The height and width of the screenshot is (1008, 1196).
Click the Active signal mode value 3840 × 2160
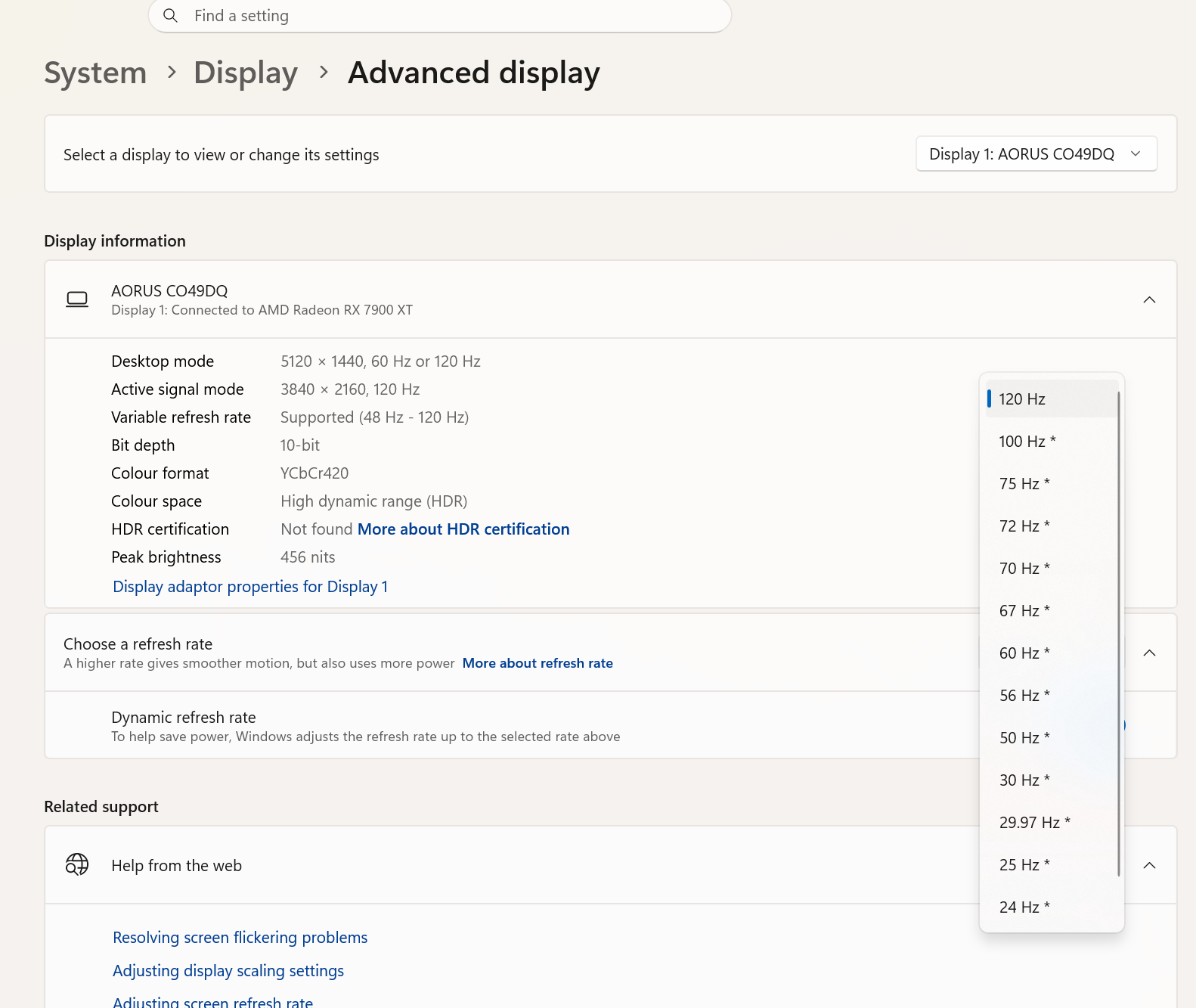tap(350, 389)
